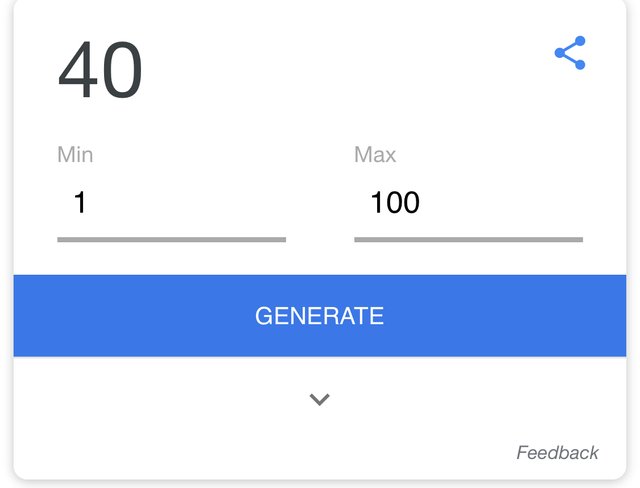Click the Min label text

75,155
